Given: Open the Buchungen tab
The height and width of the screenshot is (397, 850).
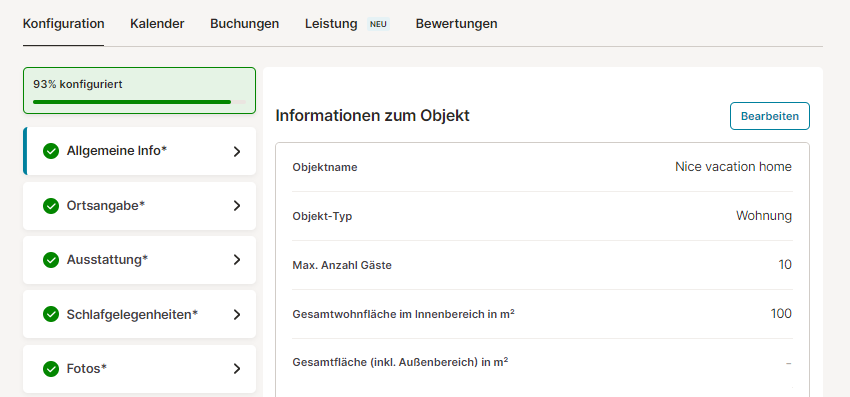Looking at the screenshot, I should click(244, 24).
